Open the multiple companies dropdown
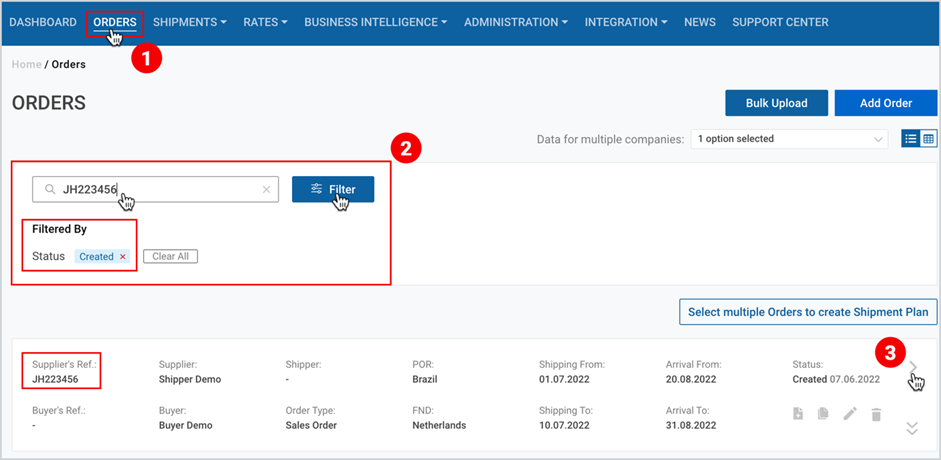Screen dimensions: 941x460 tap(789, 139)
